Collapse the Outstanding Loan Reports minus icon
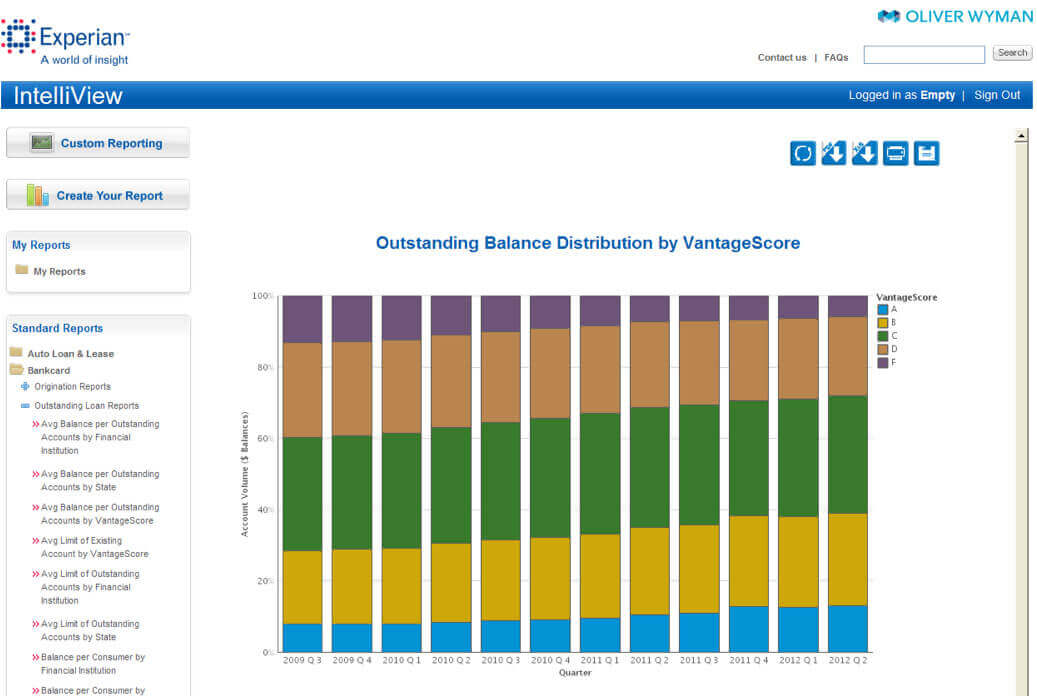Screen dimensions: 1037x696 coord(25,406)
